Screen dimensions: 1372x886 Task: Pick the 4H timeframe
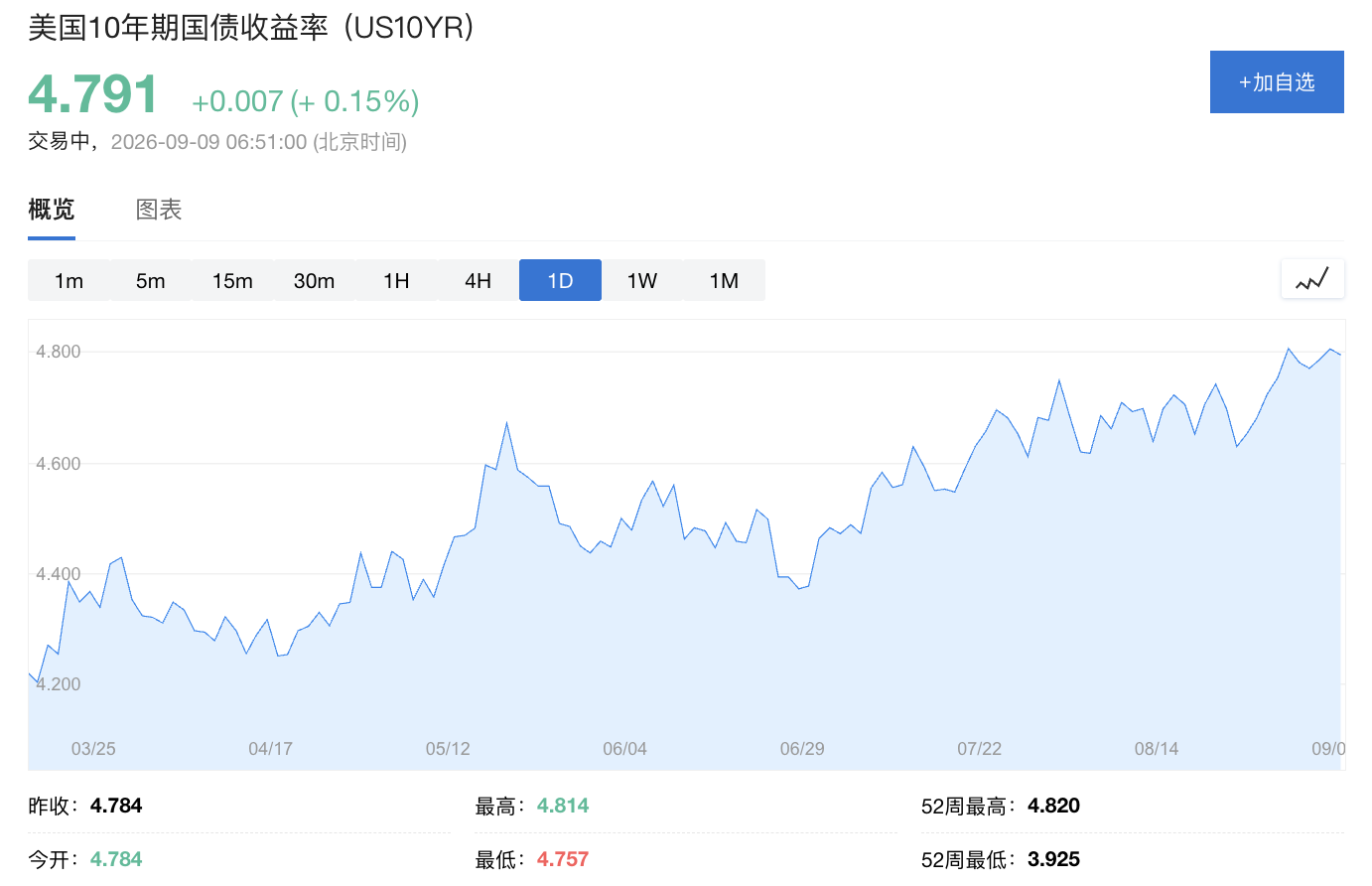[479, 280]
